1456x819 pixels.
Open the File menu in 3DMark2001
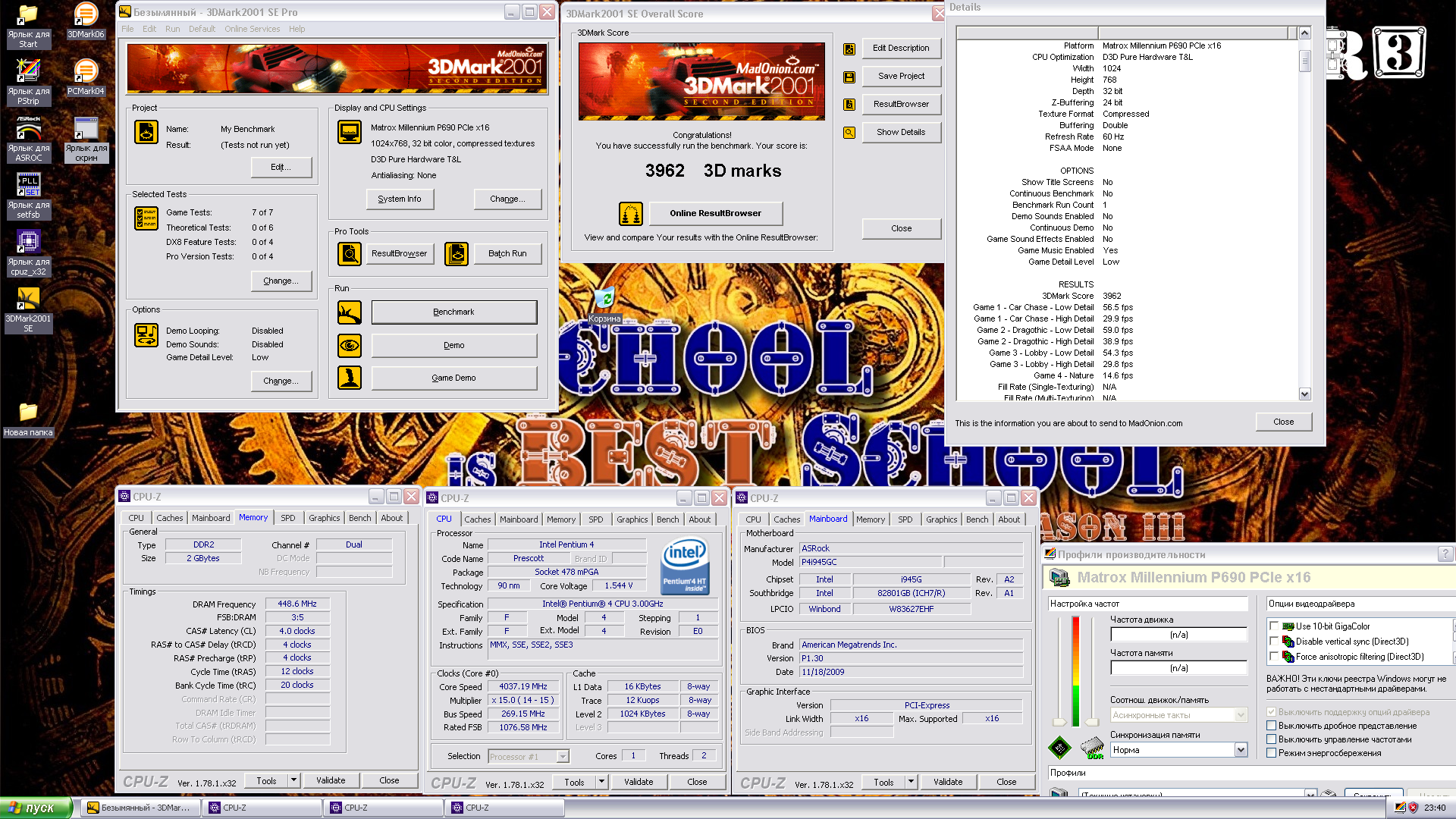pyautogui.click(x=127, y=29)
